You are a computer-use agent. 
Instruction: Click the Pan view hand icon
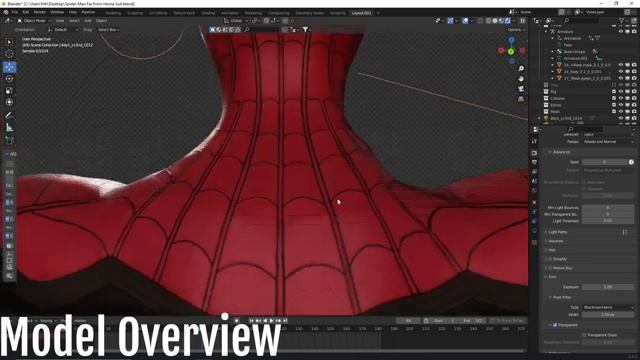click(521, 79)
